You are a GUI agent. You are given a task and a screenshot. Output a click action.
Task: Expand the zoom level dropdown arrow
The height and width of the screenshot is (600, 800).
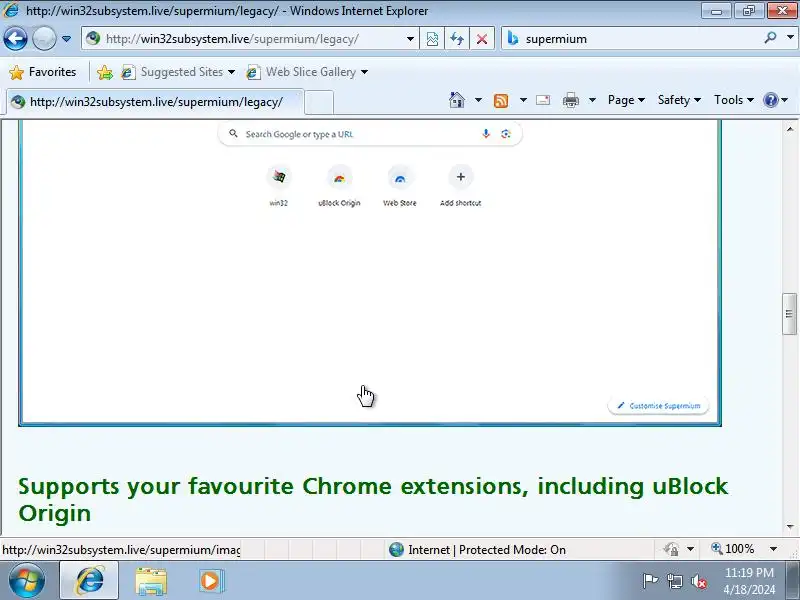point(773,549)
